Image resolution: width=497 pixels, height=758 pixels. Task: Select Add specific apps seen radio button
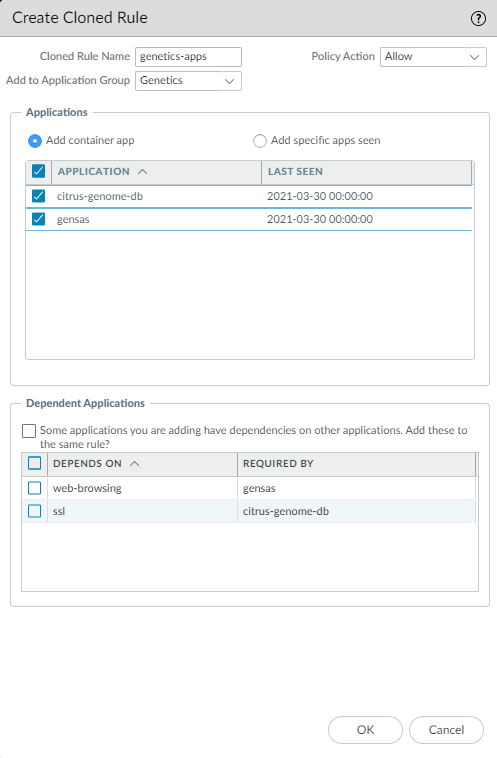(260, 141)
